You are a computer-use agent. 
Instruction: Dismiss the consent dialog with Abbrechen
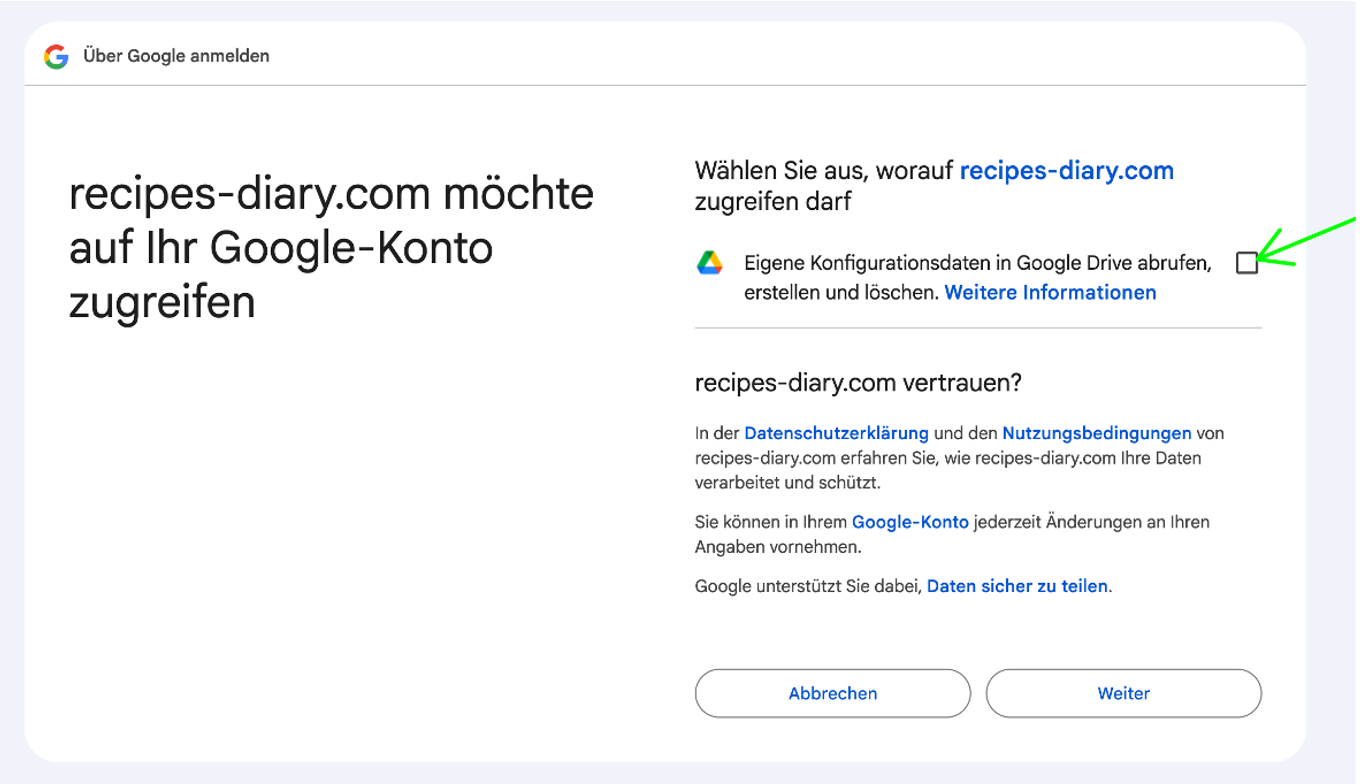point(832,693)
